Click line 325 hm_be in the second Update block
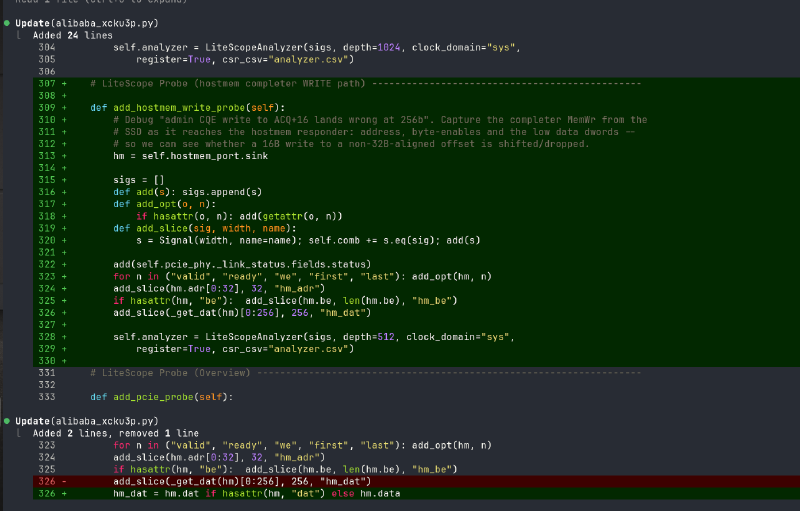800x511 pixels. pyautogui.click(x=285, y=469)
